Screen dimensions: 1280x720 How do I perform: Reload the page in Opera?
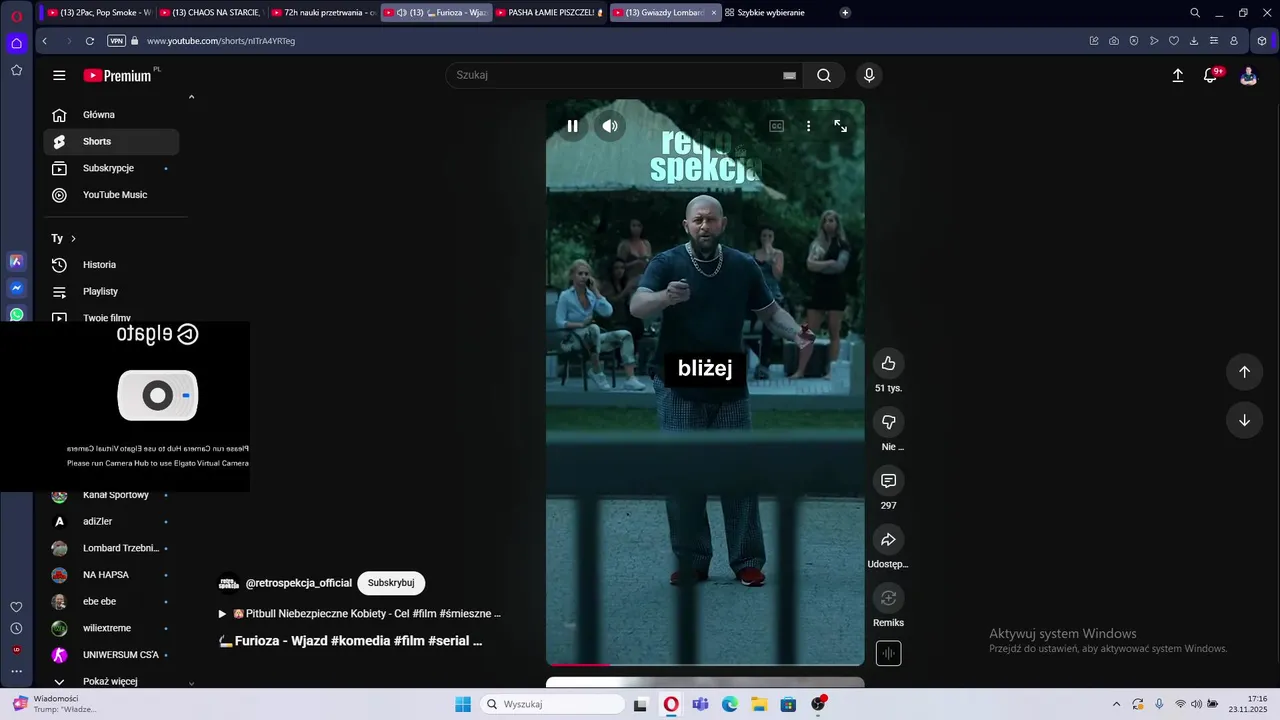click(x=90, y=41)
